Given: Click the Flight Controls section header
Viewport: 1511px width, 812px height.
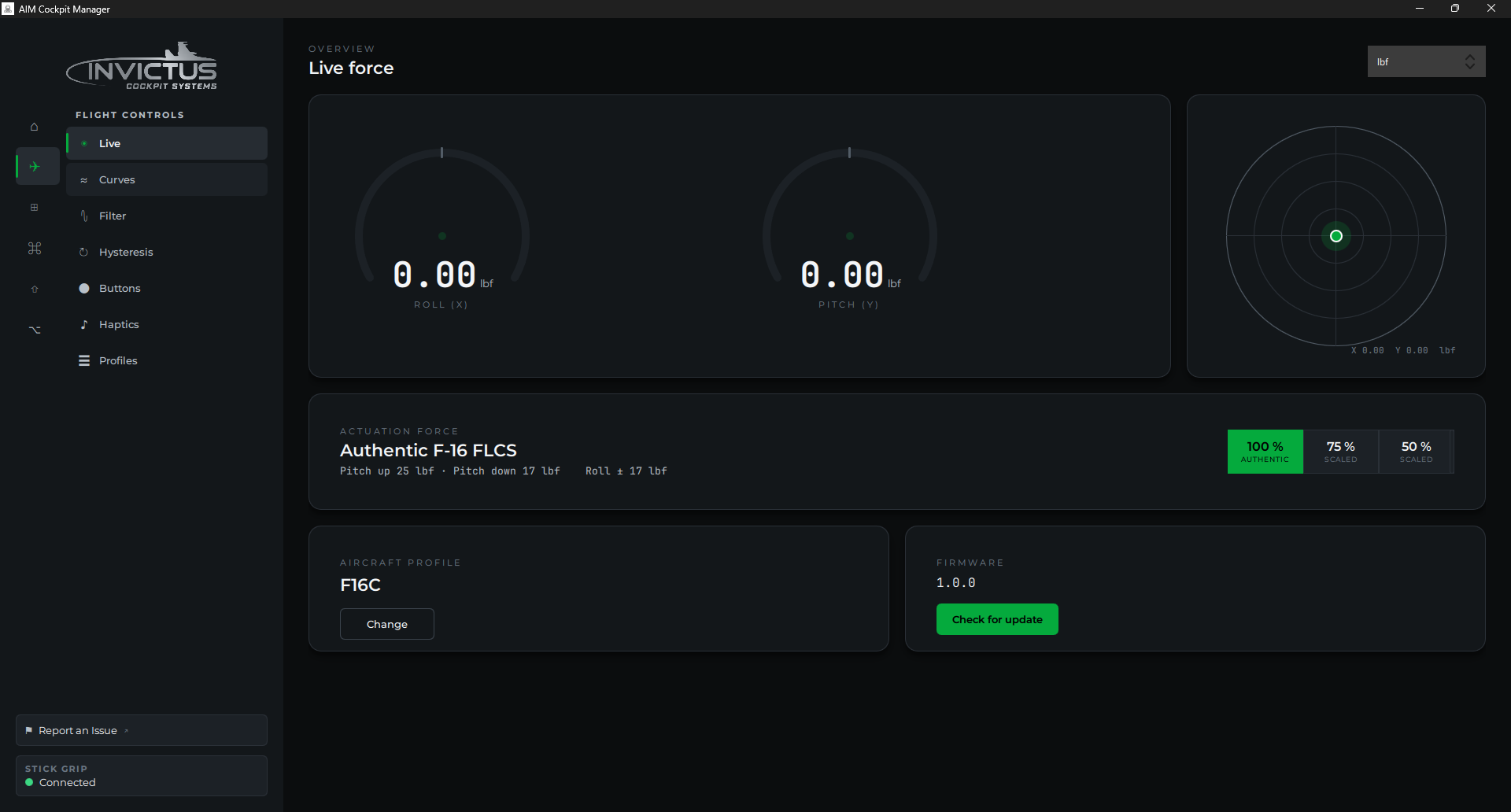Looking at the screenshot, I should [130, 115].
